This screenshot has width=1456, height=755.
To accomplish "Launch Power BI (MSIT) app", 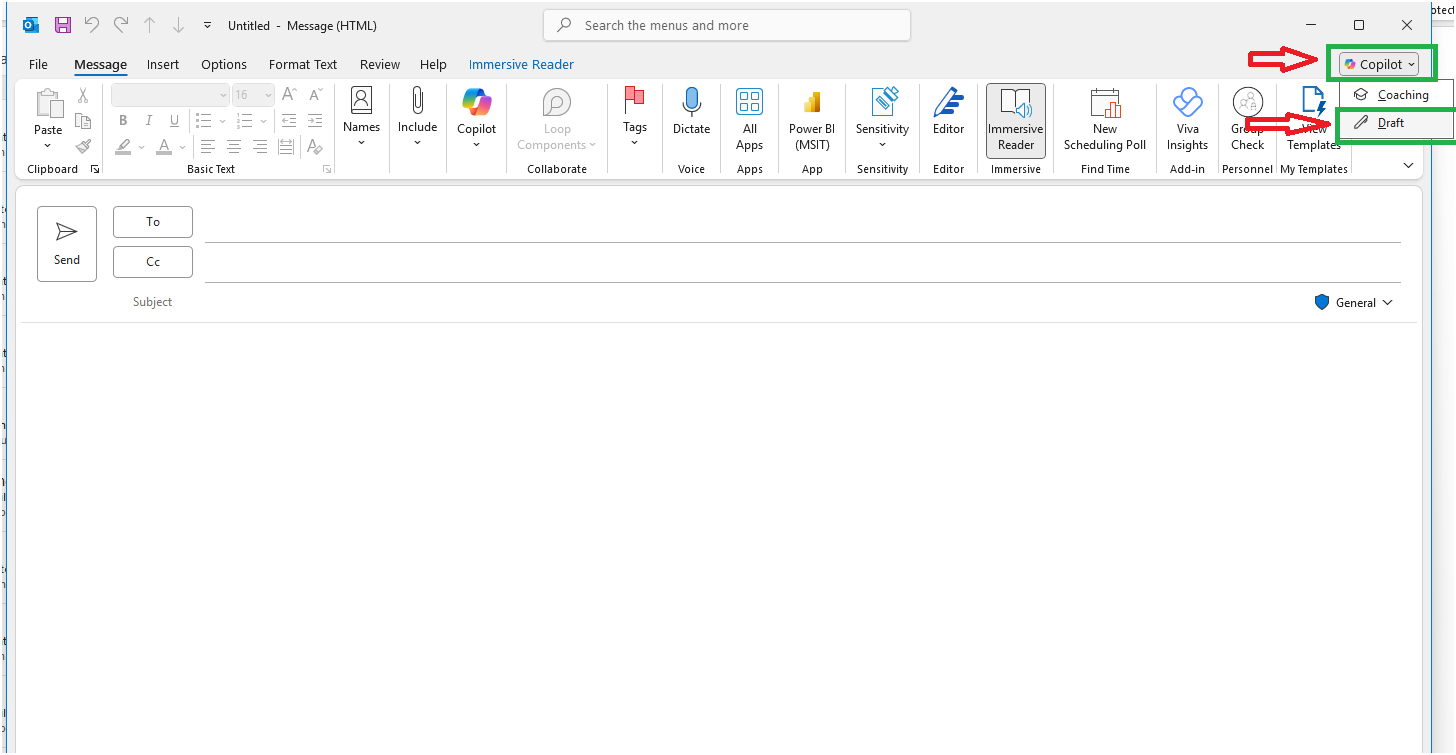I will (812, 119).
